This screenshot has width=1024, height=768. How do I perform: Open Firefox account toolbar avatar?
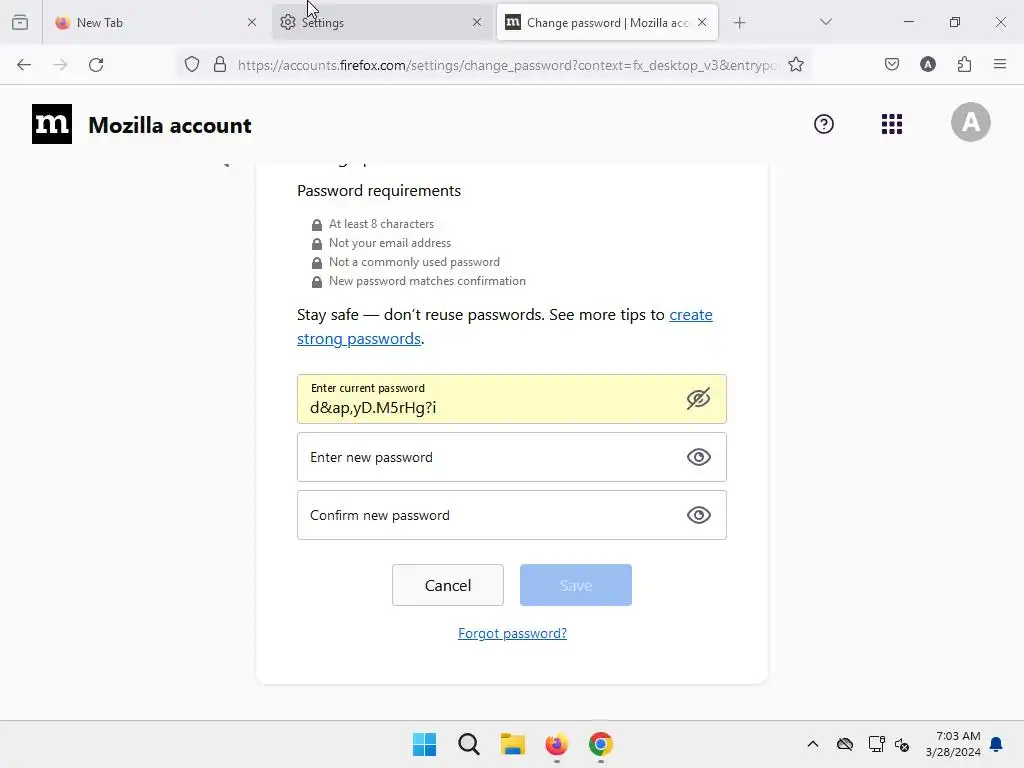tap(928, 64)
